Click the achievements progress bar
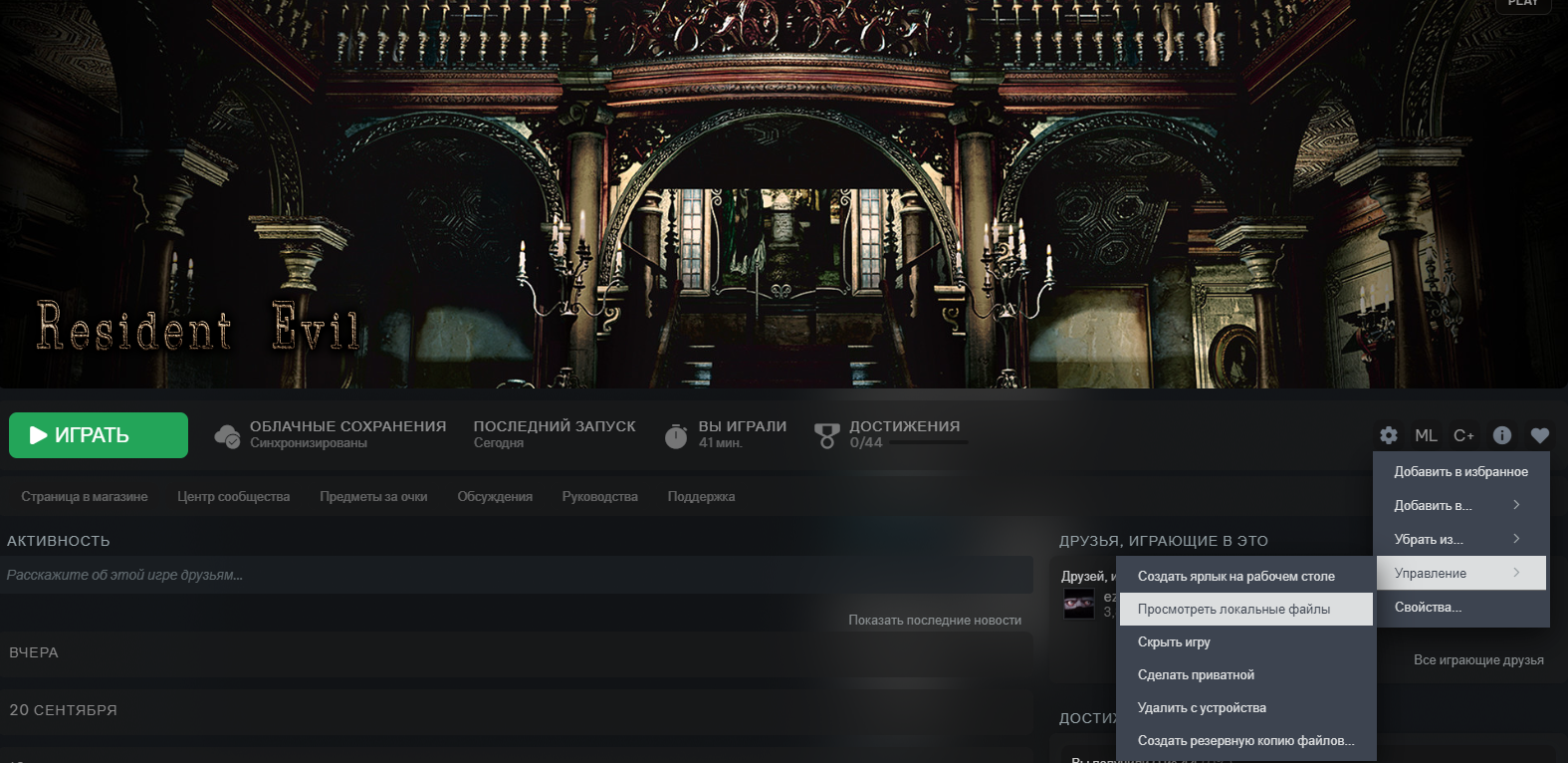 click(x=928, y=442)
